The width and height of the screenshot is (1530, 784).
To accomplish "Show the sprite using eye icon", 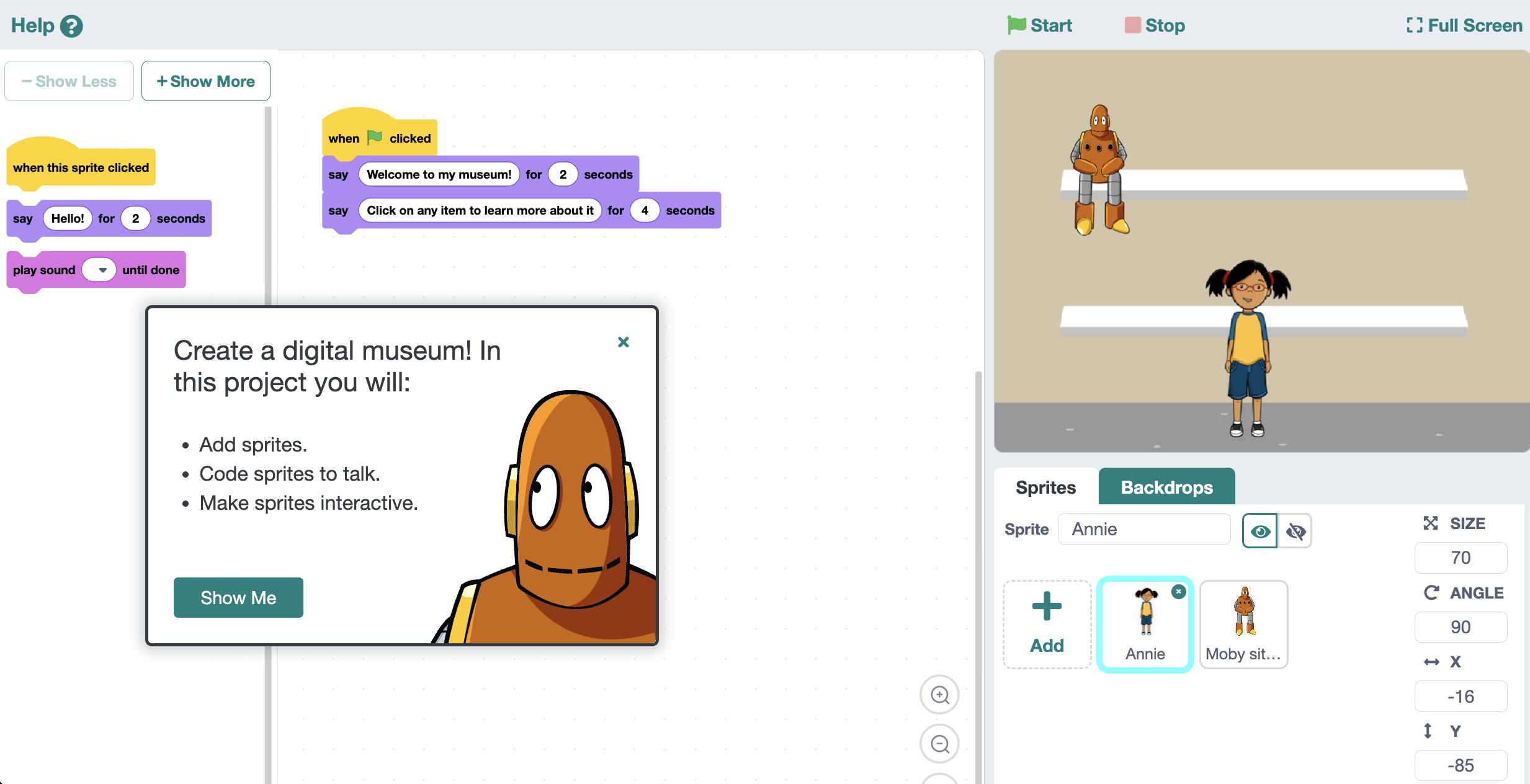I will (x=1259, y=531).
